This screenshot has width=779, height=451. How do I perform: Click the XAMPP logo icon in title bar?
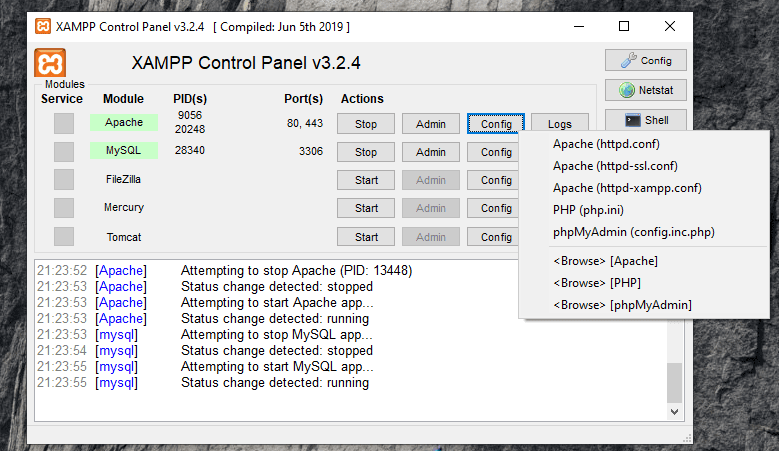tap(43, 26)
